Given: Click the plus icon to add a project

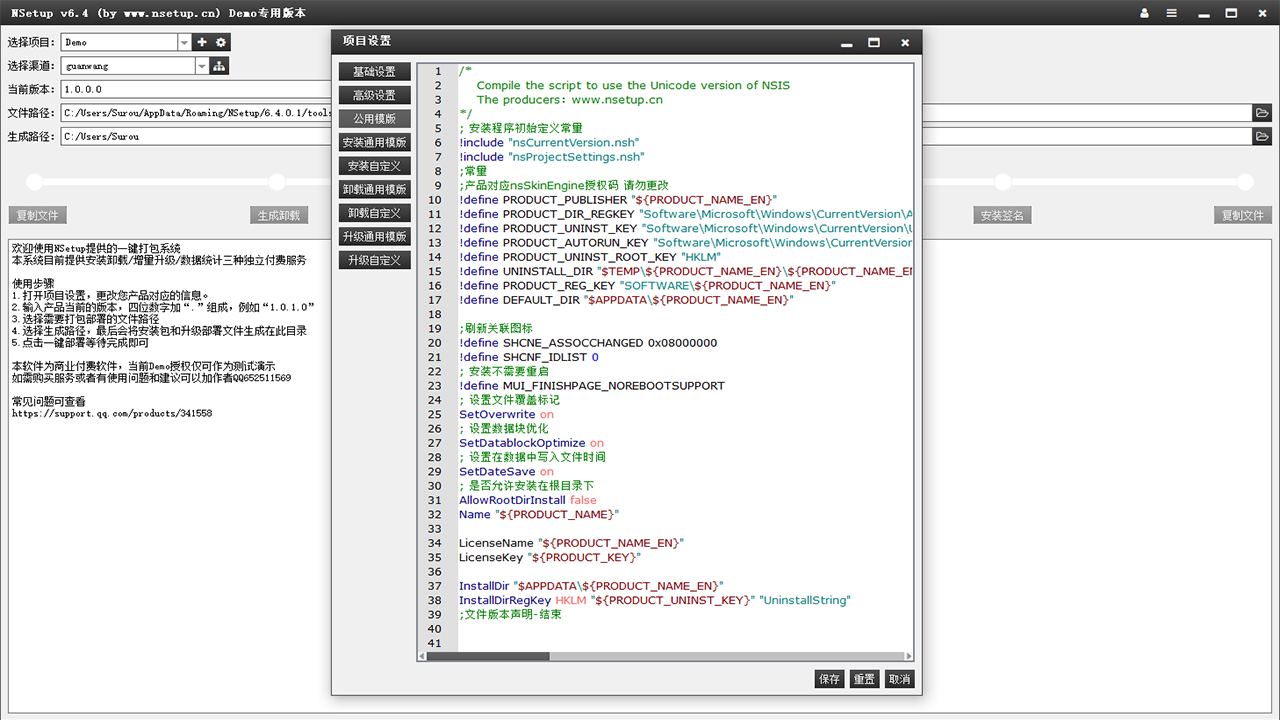Looking at the screenshot, I should click(202, 42).
